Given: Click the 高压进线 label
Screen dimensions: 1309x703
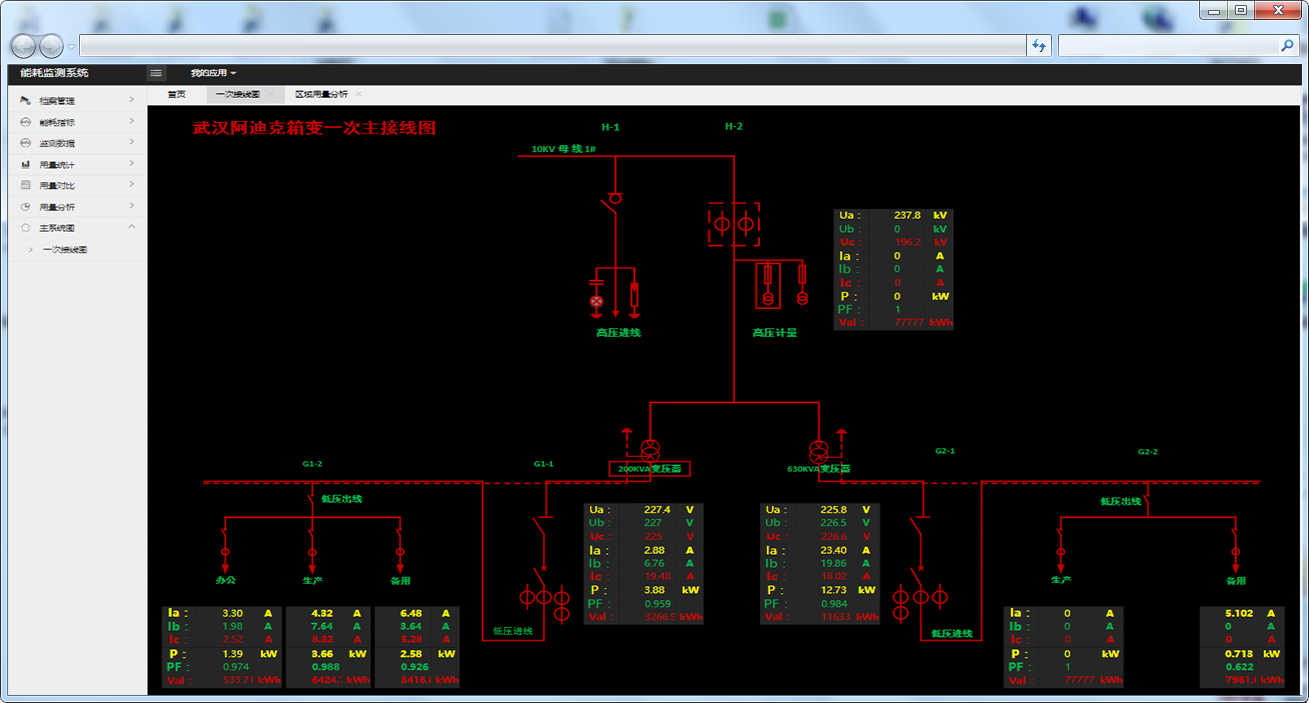Looking at the screenshot, I should click(x=618, y=333).
